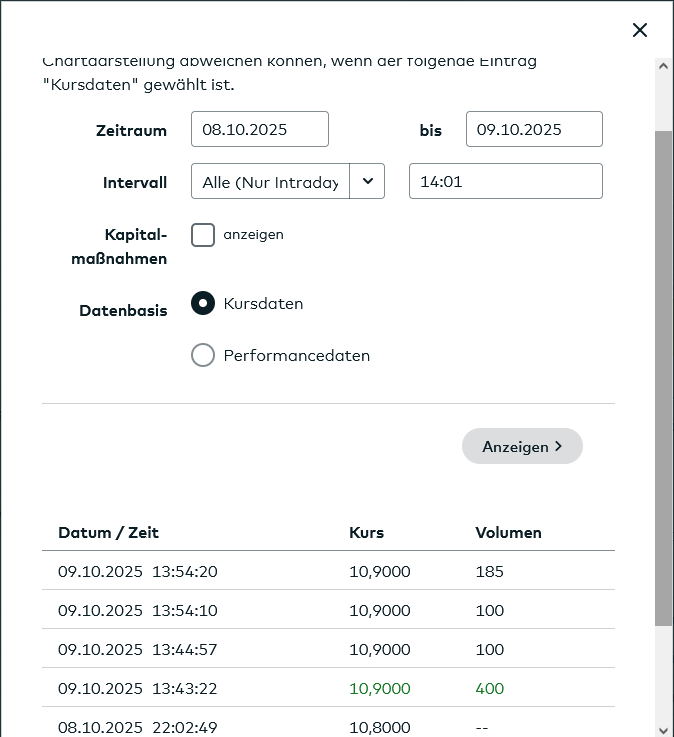Enable the Kapitalmaßnahmen anzeigen checkbox
Screen dimensions: 674x737
[203, 235]
